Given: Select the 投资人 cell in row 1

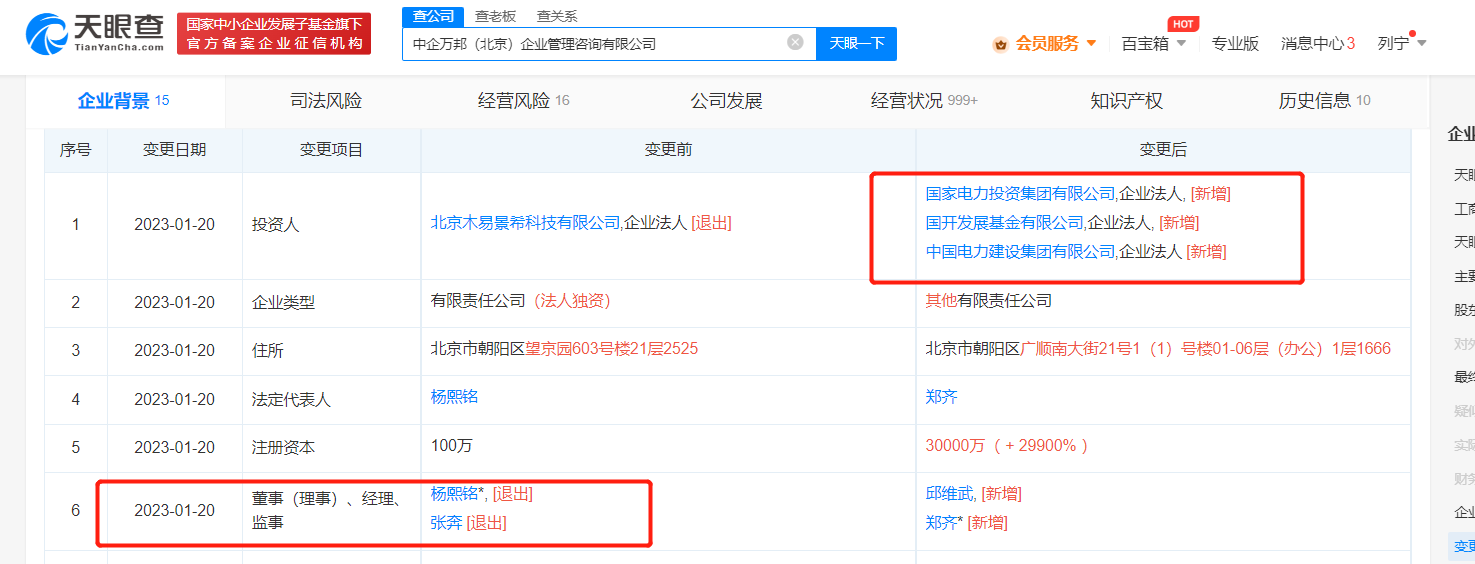Looking at the screenshot, I should point(331,226).
